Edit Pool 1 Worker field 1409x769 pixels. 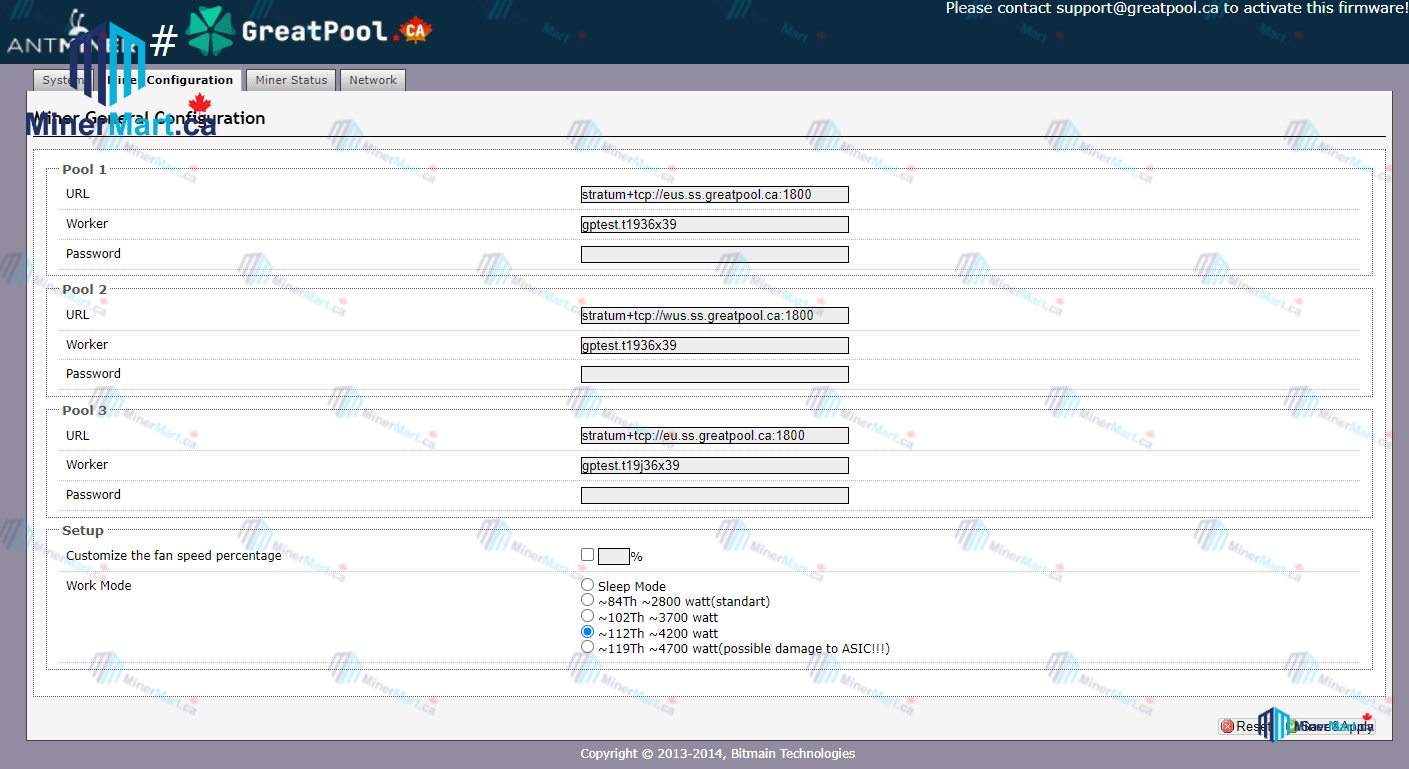coord(714,224)
